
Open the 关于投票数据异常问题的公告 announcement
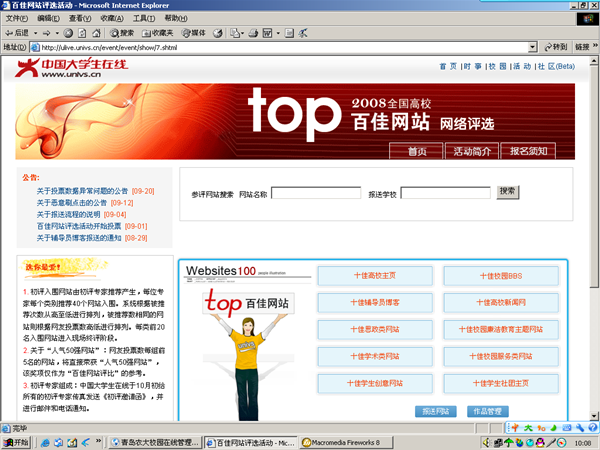click(x=82, y=191)
